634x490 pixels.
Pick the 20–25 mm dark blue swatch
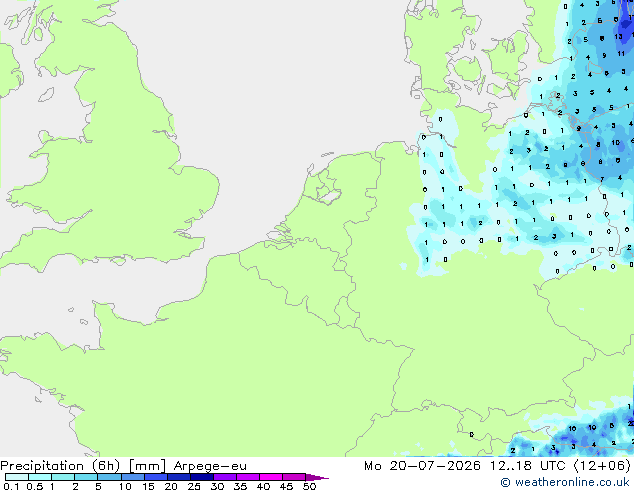[x=178, y=477]
